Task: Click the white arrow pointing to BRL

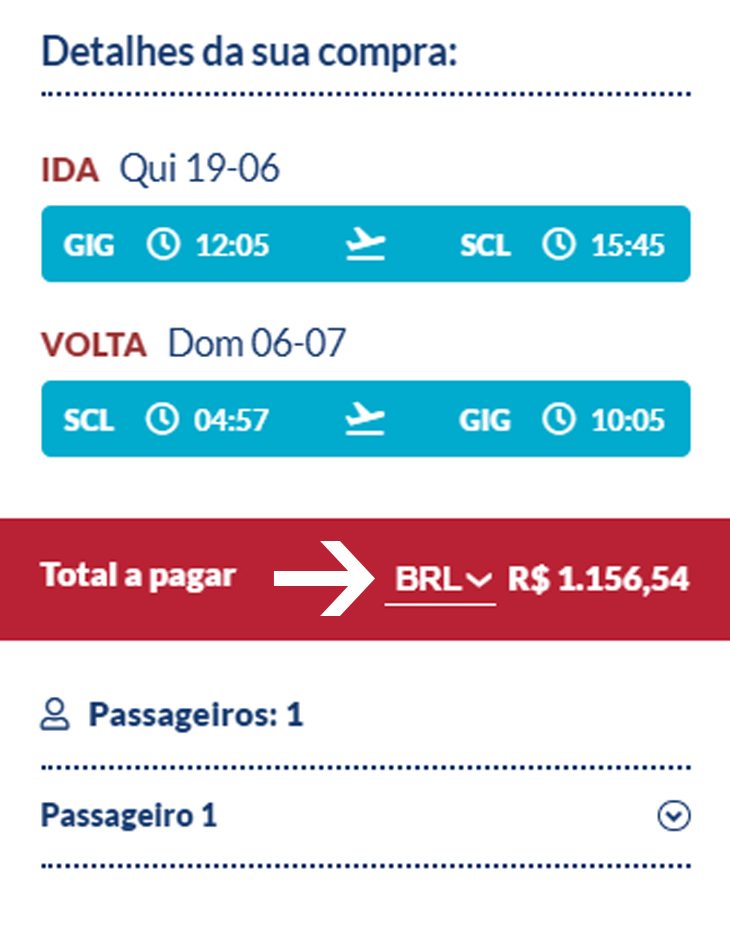Action: [x=324, y=578]
